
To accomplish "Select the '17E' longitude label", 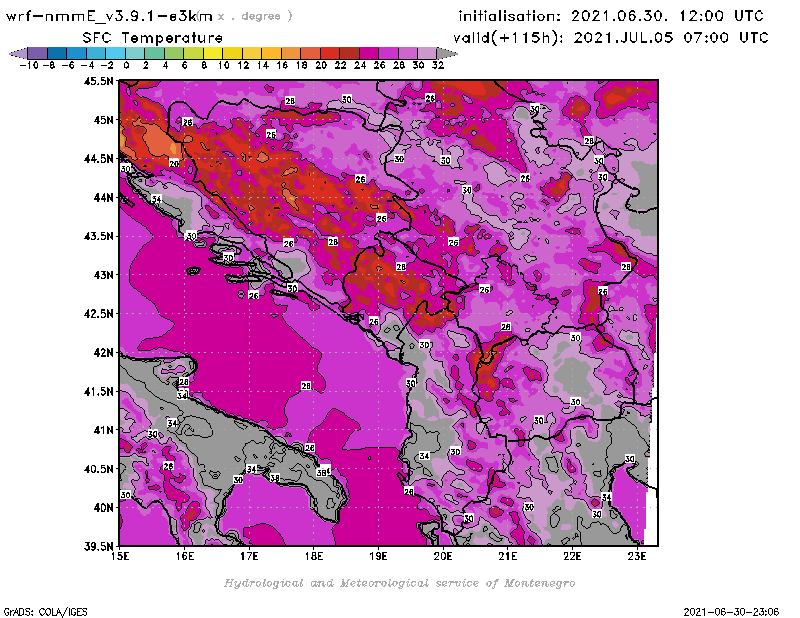I will [x=249, y=556].
